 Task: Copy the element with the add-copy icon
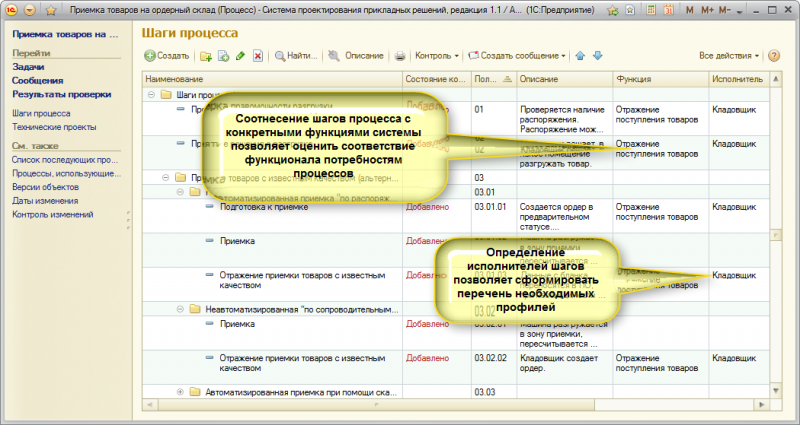(x=223, y=56)
